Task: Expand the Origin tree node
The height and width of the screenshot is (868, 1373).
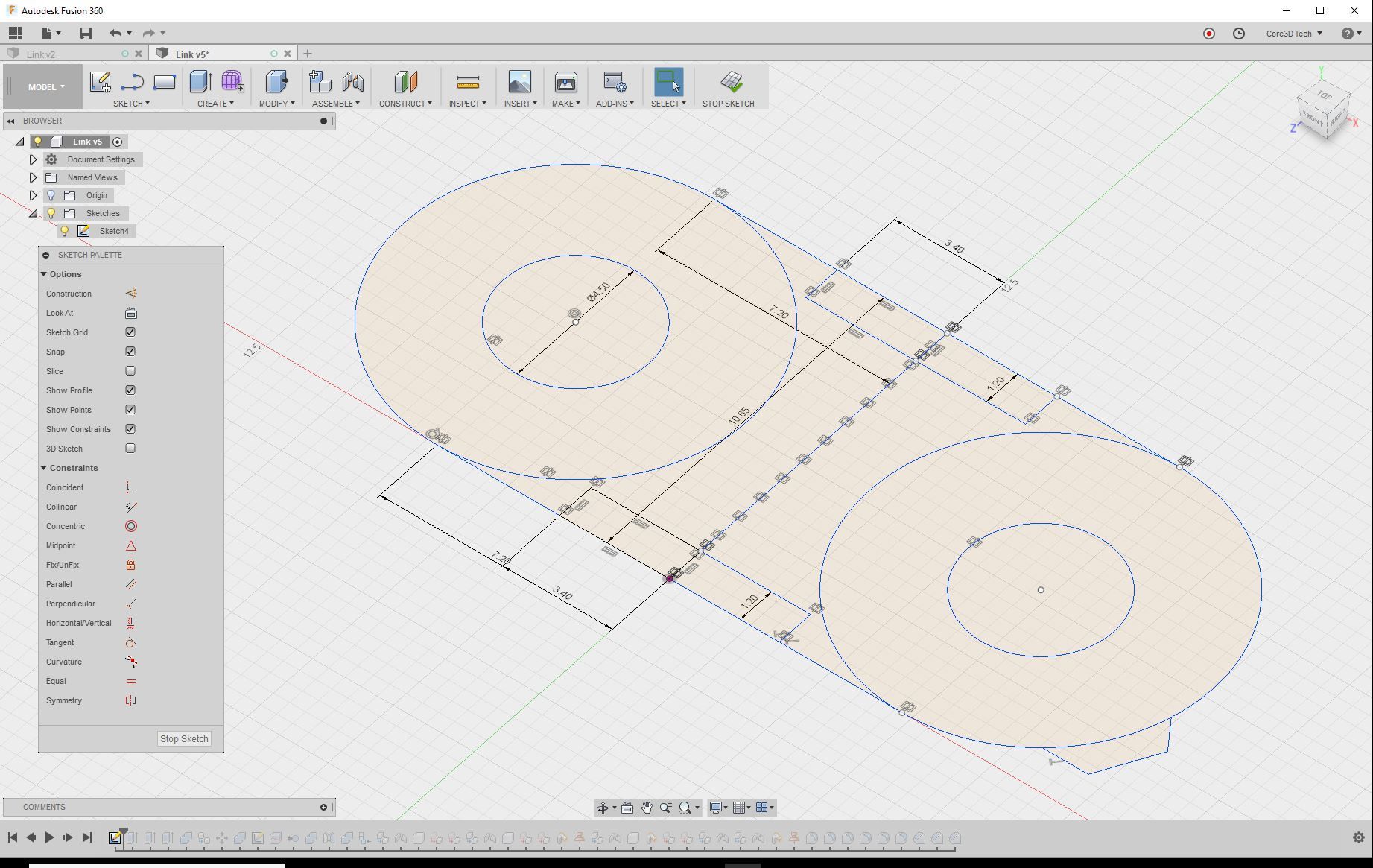Action: click(x=33, y=194)
